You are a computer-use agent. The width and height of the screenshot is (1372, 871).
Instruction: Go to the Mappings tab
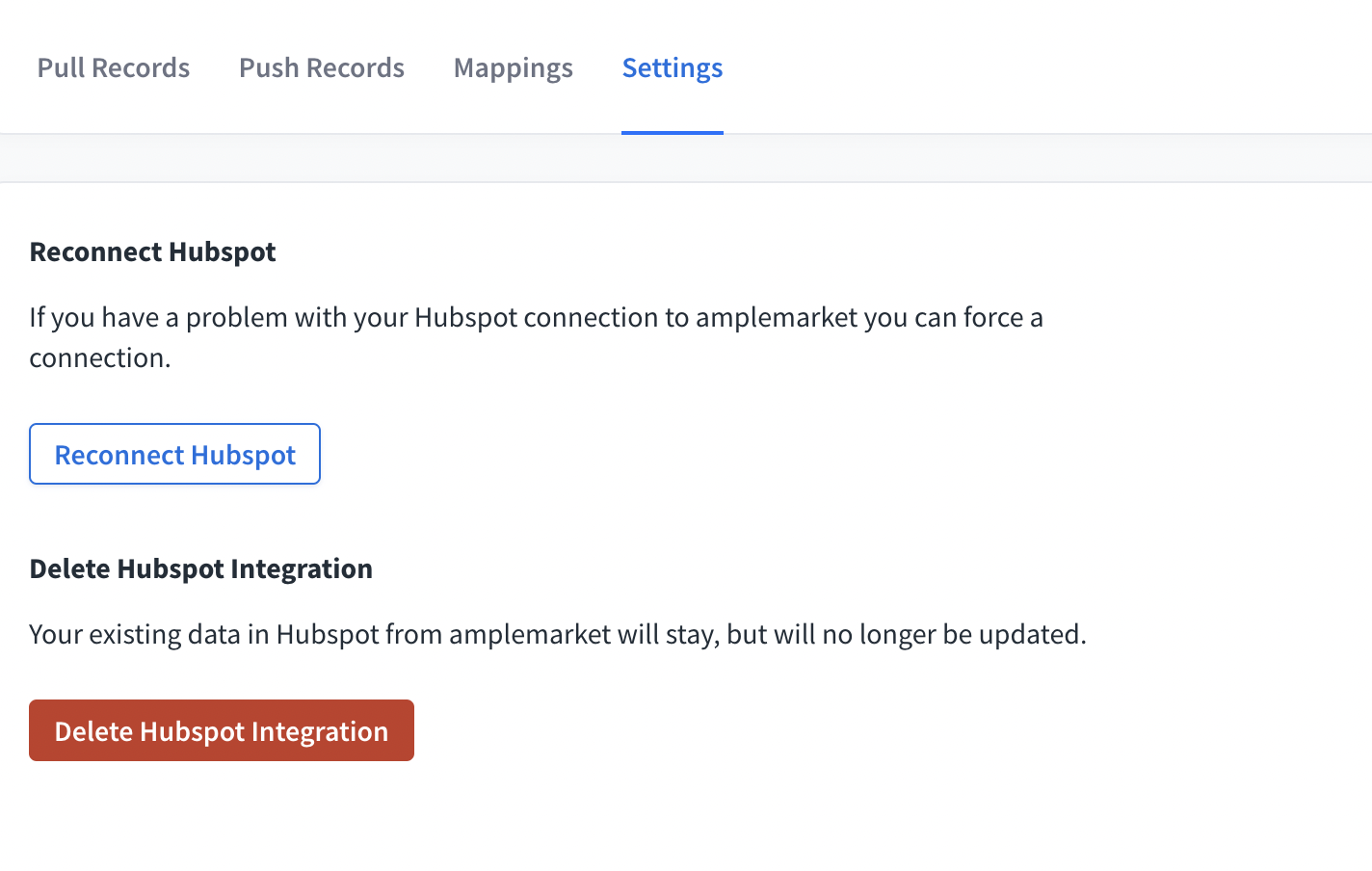point(514,67)
